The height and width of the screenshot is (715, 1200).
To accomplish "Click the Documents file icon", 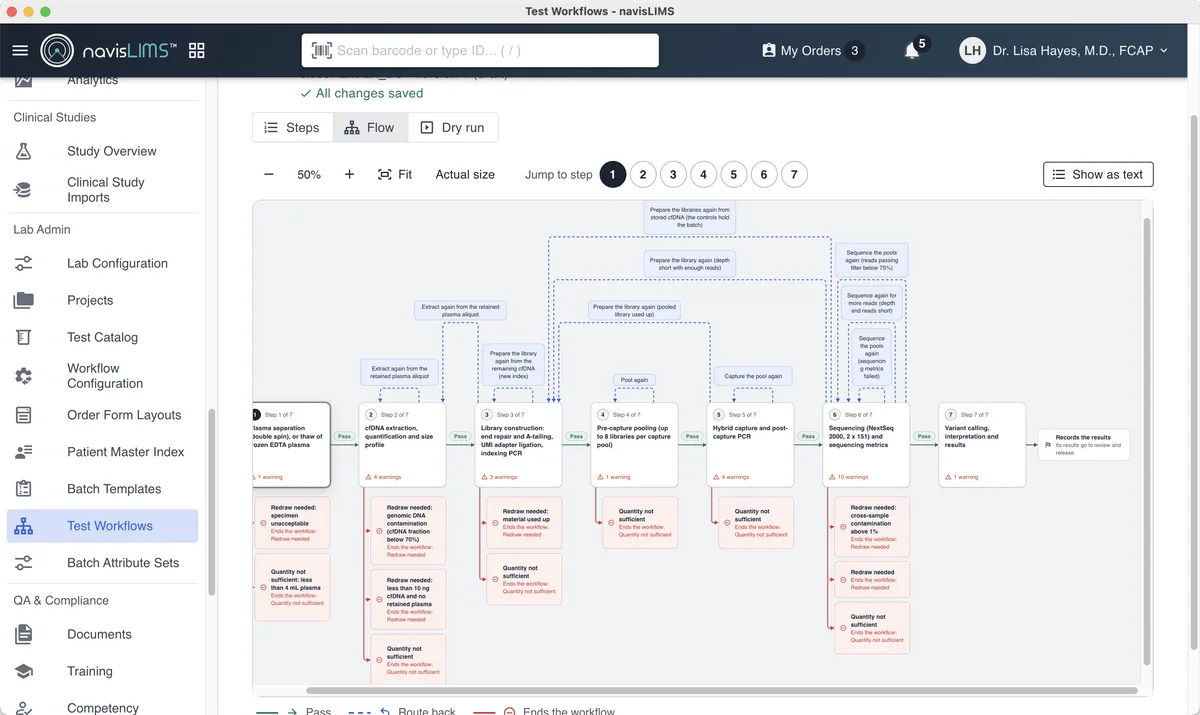I will (x=24, y=634).
